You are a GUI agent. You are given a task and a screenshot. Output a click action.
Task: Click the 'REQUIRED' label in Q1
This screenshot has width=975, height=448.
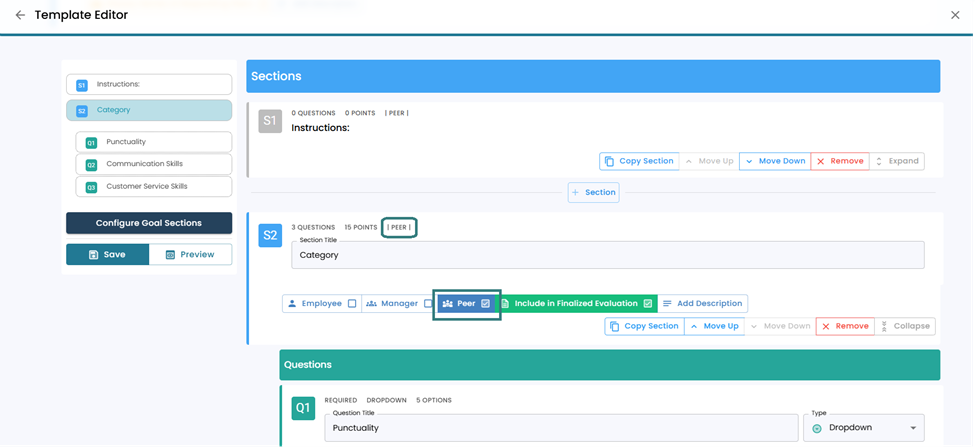tap(341, 401)
